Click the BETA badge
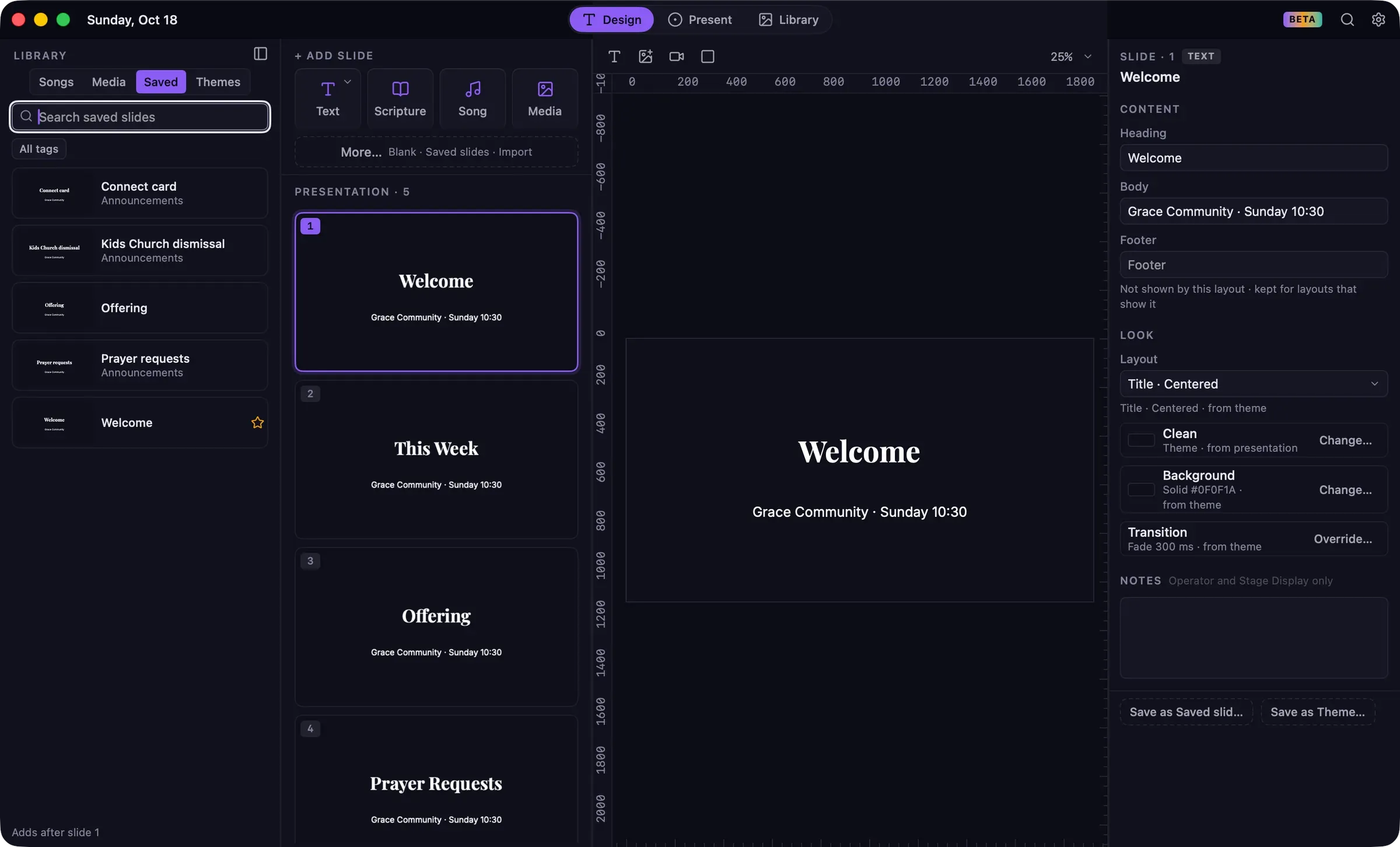 [1302, 19]
